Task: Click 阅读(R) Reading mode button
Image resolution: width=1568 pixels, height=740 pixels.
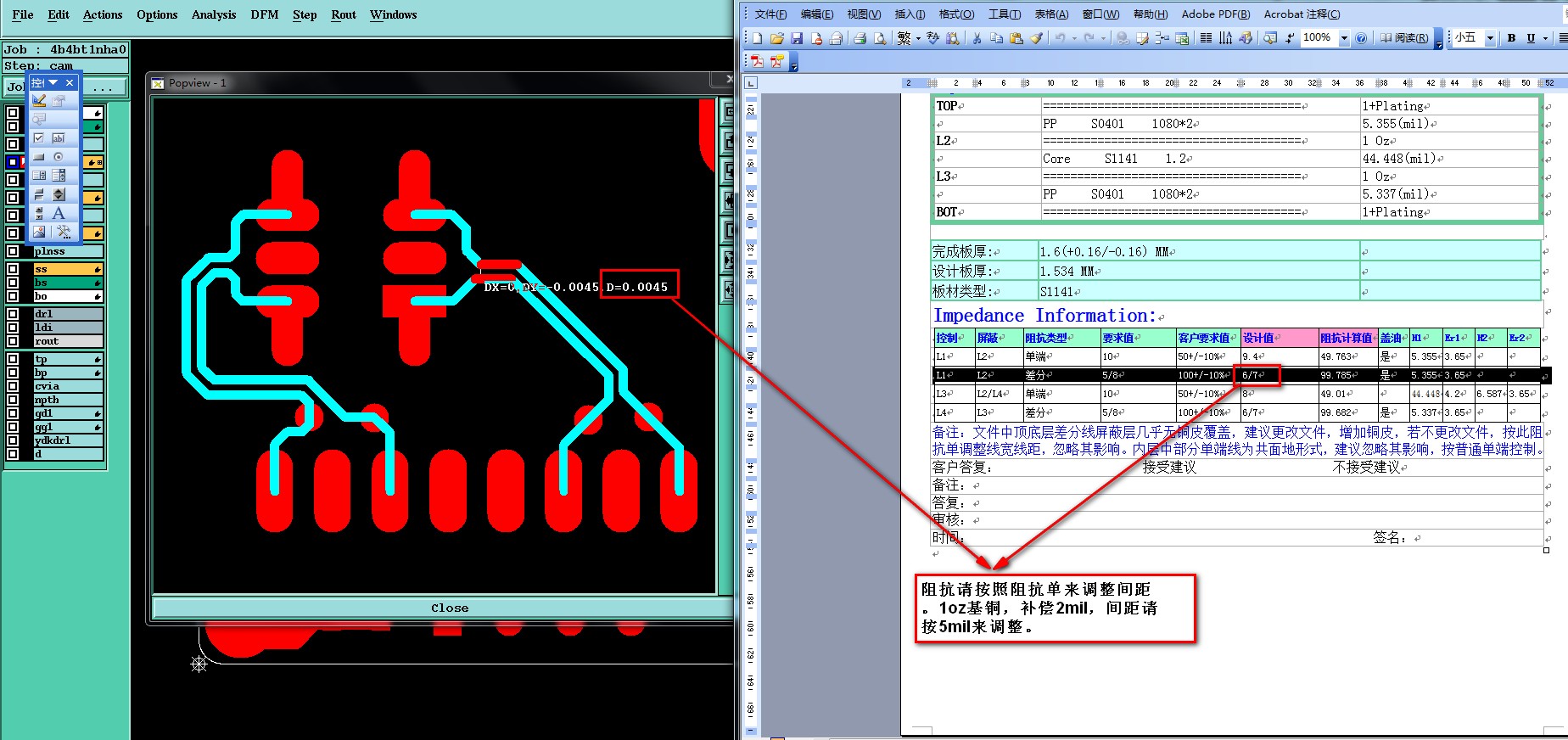Action: click(x=1404, y=38)
